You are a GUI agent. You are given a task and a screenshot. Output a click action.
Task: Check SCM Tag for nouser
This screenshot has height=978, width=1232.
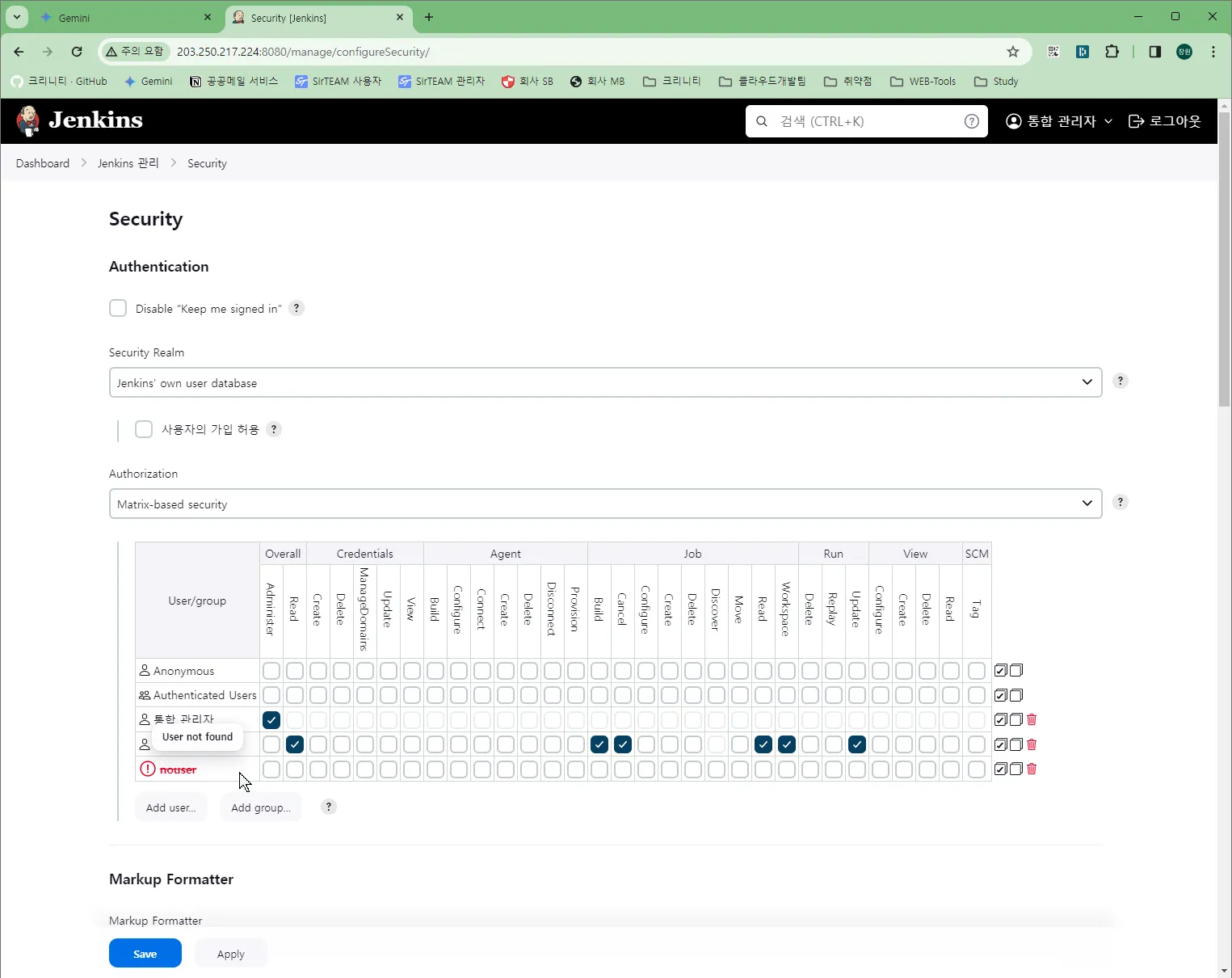[x=977, y=769]
